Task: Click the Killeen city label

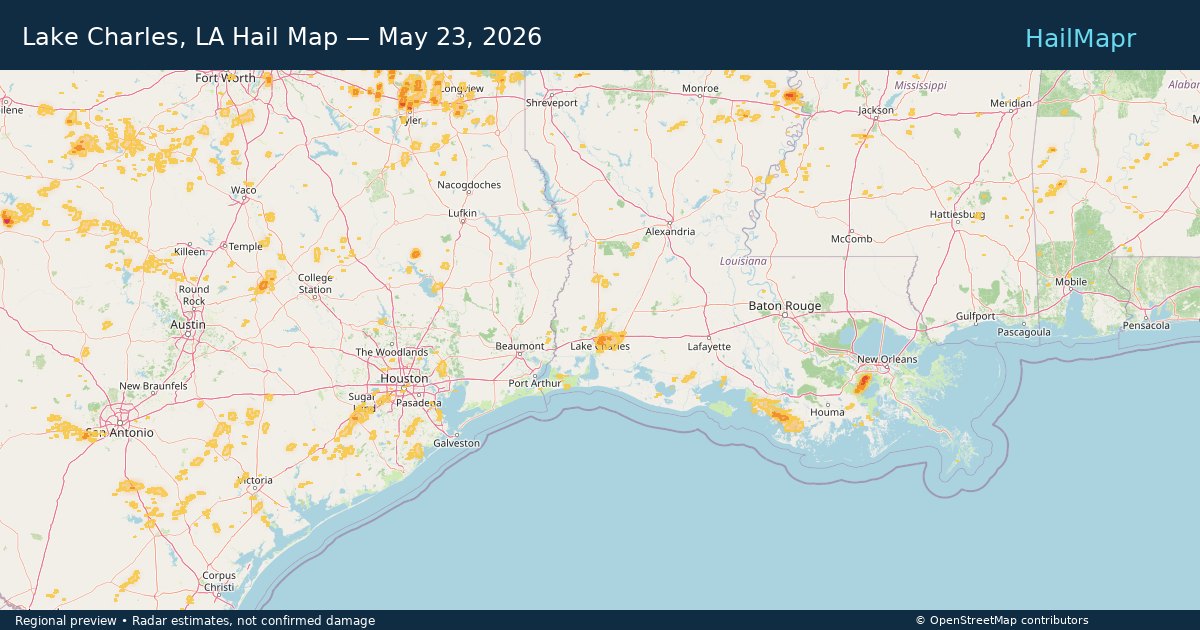Action: (x=189, y=251)
